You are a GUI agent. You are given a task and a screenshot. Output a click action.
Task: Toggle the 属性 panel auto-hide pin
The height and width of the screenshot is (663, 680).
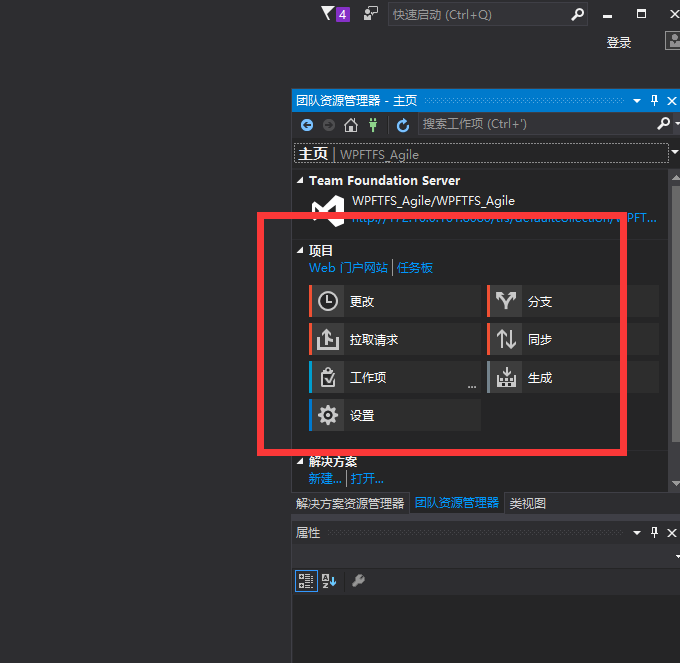[x=654, y=532]
